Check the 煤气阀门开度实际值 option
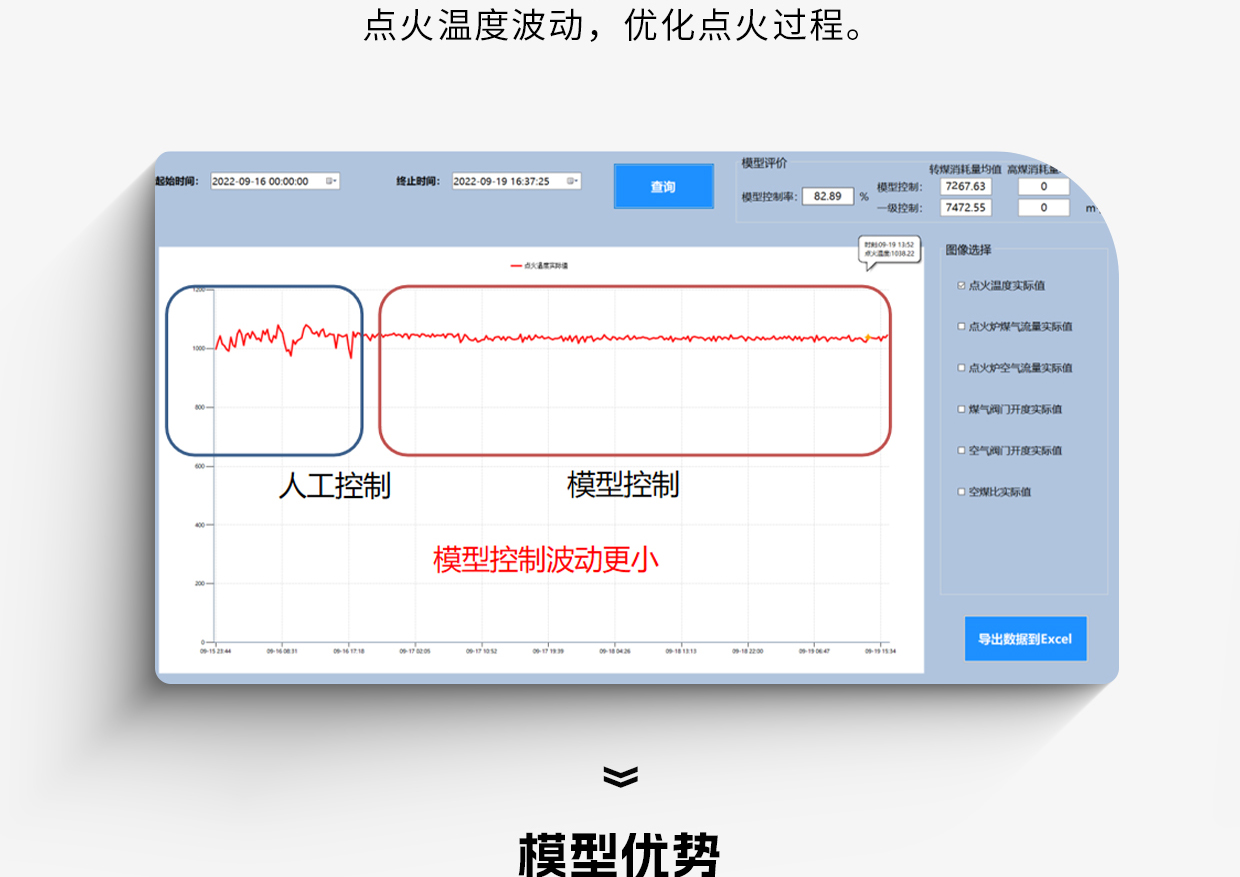The width and height of the screenshot is (1240, 877). point(961,409)
